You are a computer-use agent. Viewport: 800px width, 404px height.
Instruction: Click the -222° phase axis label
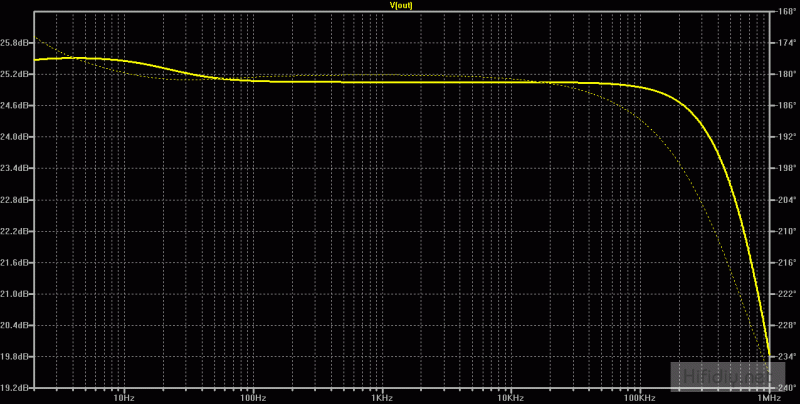click(x=784, y=294)
